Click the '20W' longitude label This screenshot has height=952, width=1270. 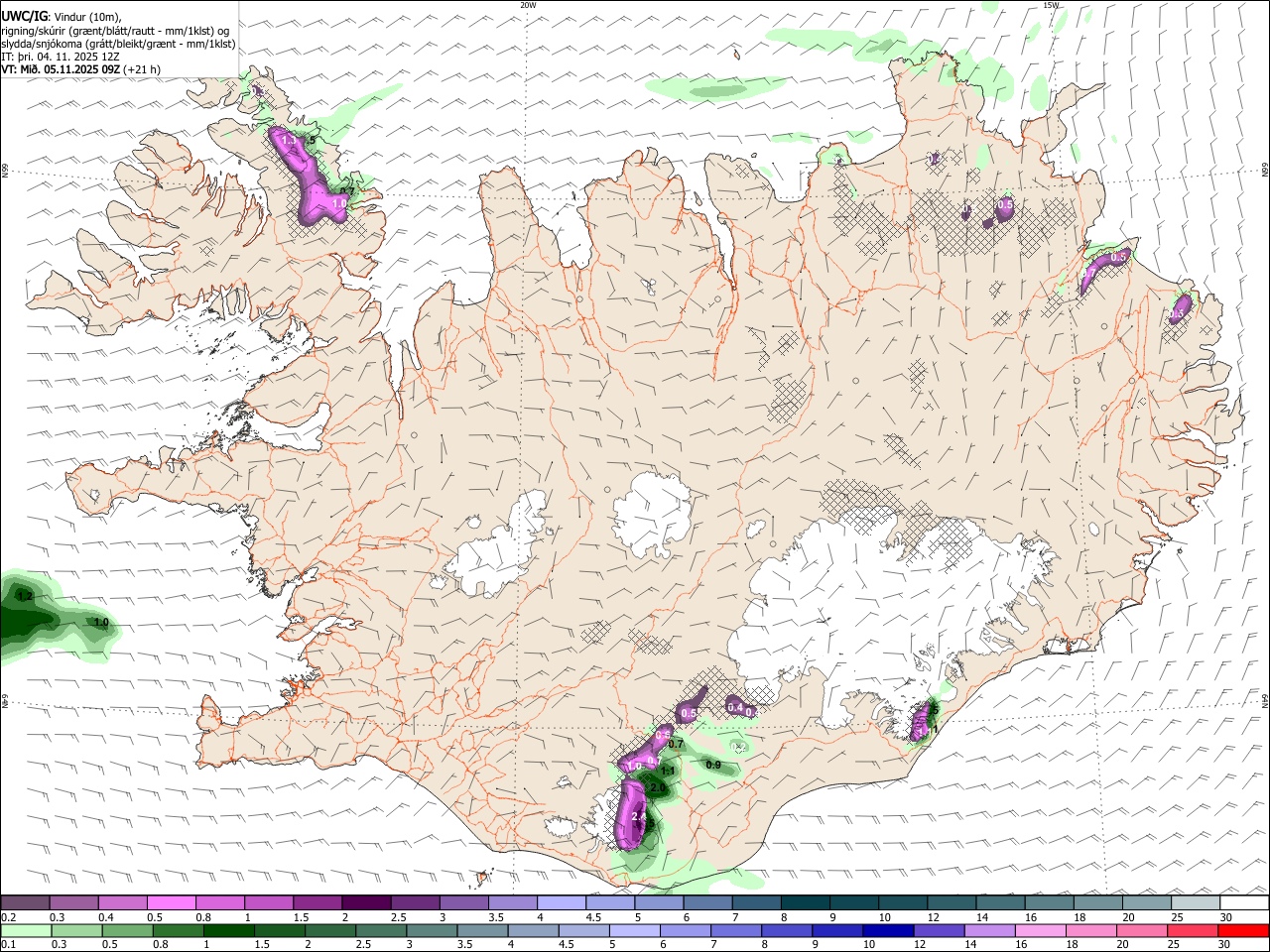tap(529, 5)
